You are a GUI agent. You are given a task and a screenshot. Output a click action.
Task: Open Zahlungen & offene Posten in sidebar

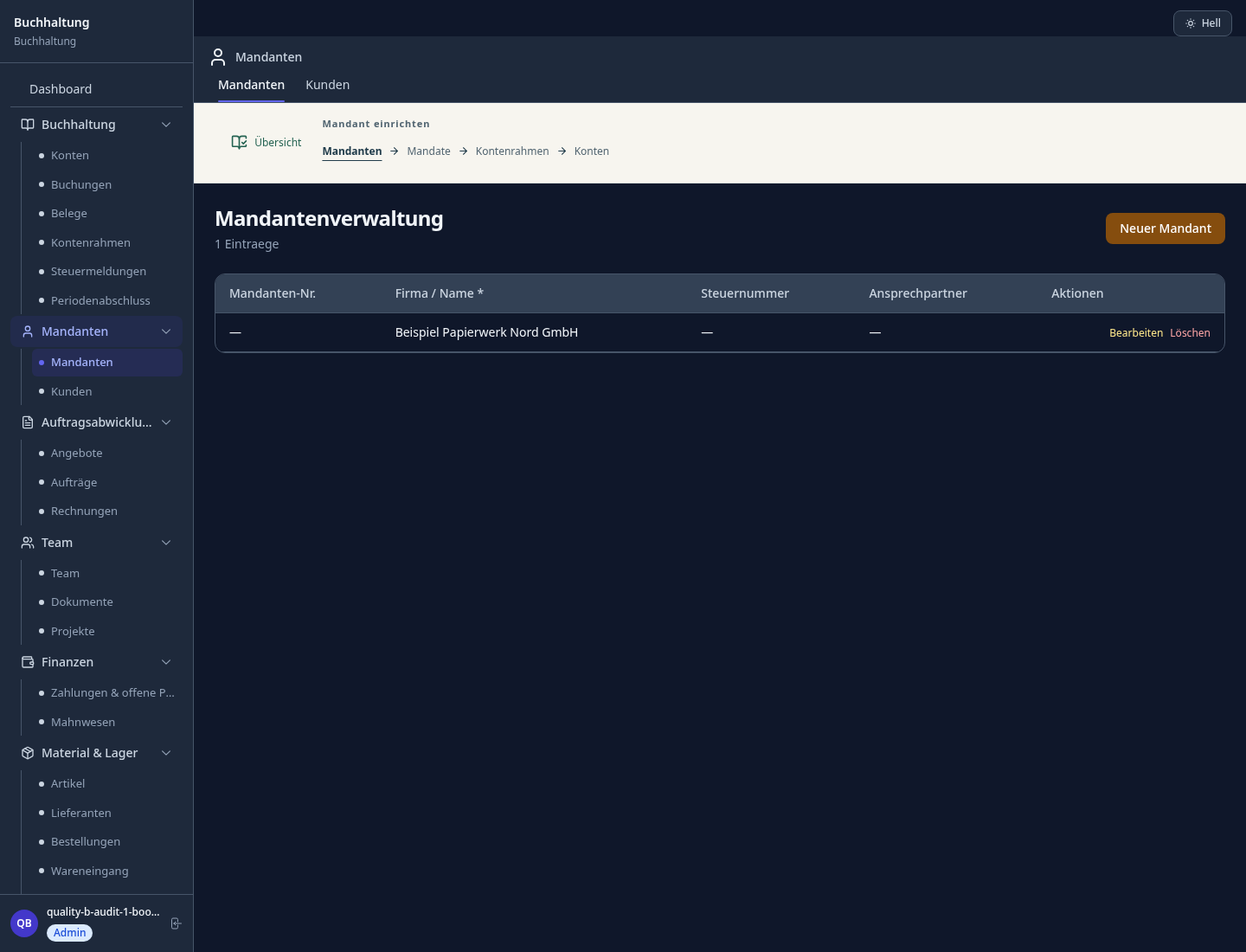click(107, 693)
